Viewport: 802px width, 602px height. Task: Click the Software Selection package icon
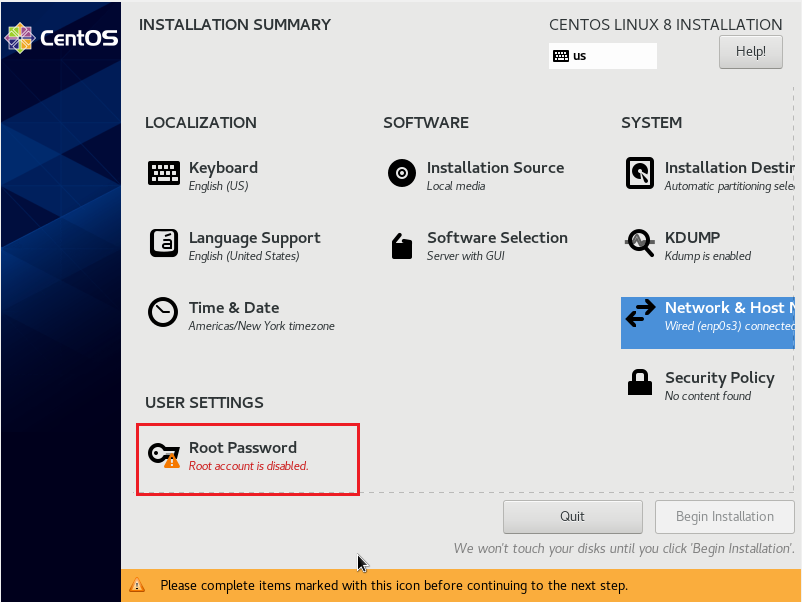pyautogui.click(x=402, y=247)
